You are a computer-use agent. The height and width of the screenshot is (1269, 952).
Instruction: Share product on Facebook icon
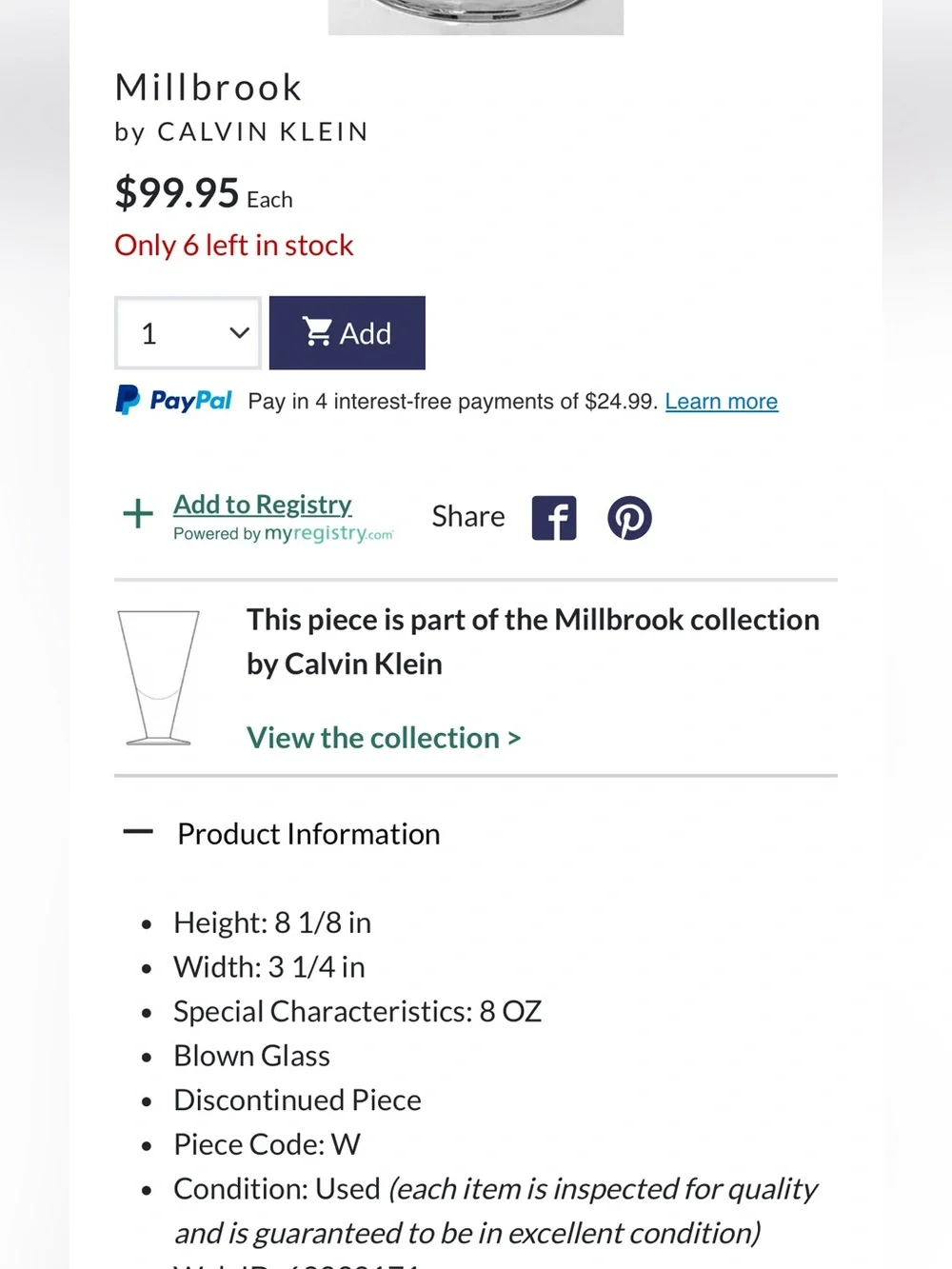pyautogui.click(x=554, y=518)
